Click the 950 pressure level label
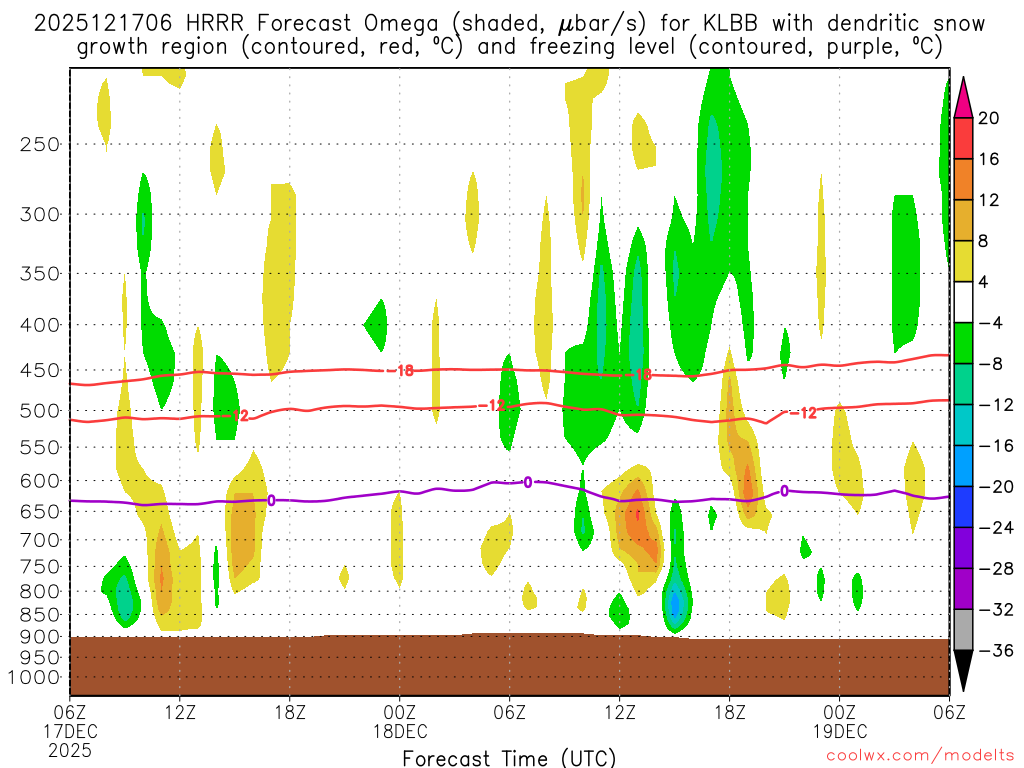1024x768 pixels. (40, 658)
